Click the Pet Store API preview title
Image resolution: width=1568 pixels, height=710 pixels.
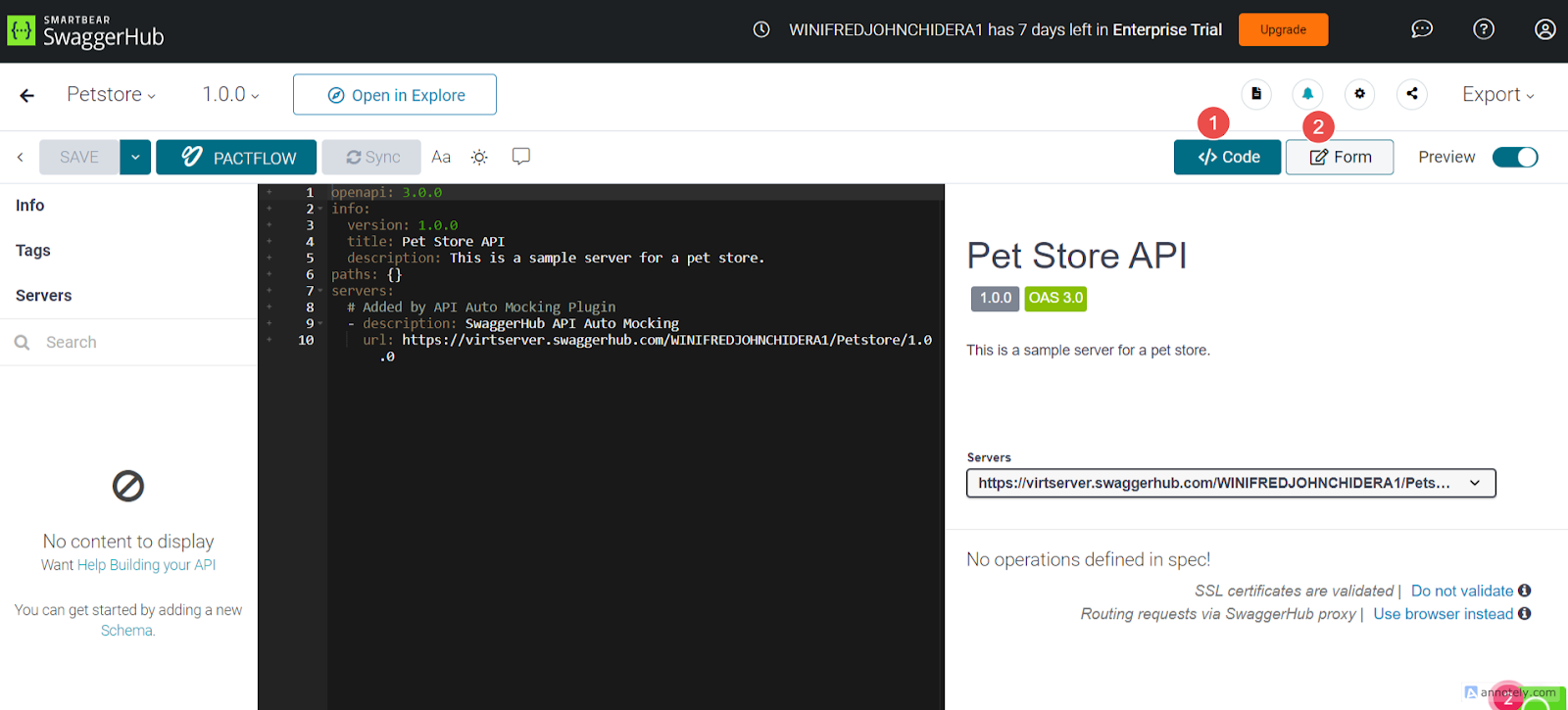1077,256
